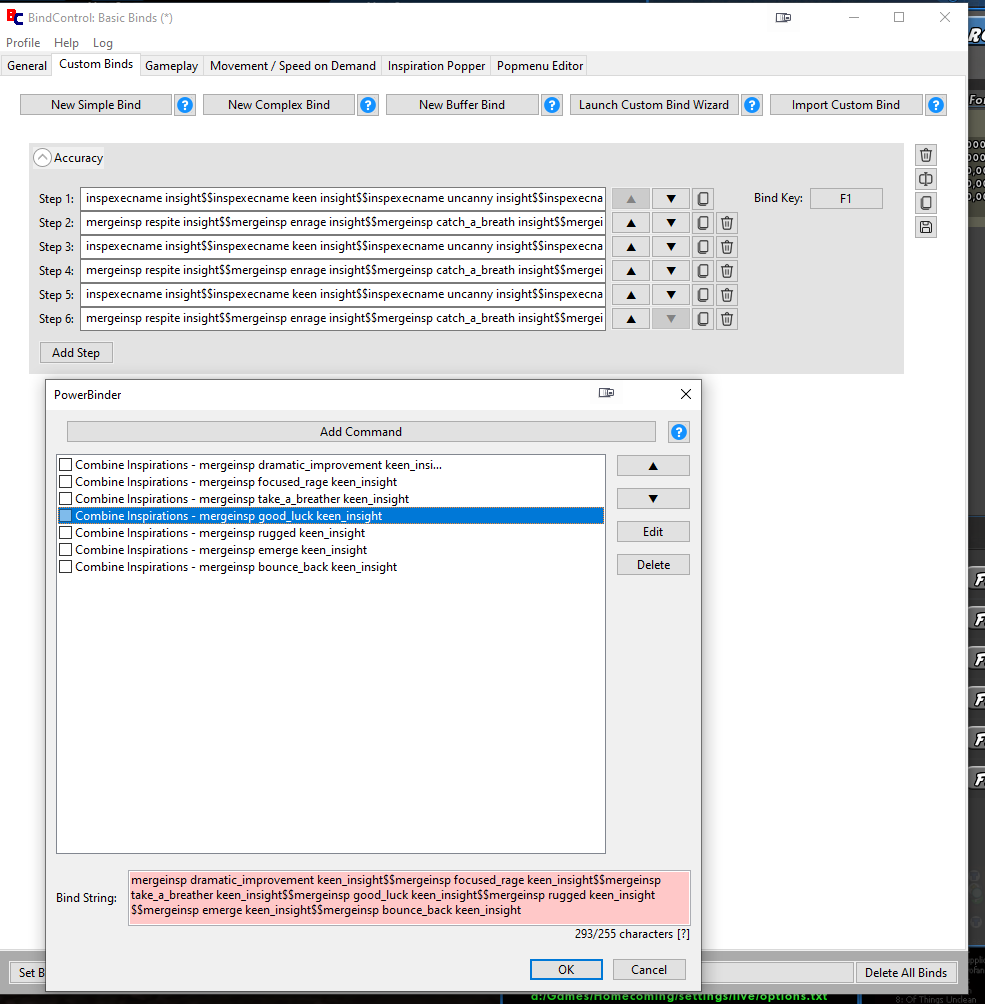Open help for New Simple Bind
The image size is (985, 1004).
point(185,105)
